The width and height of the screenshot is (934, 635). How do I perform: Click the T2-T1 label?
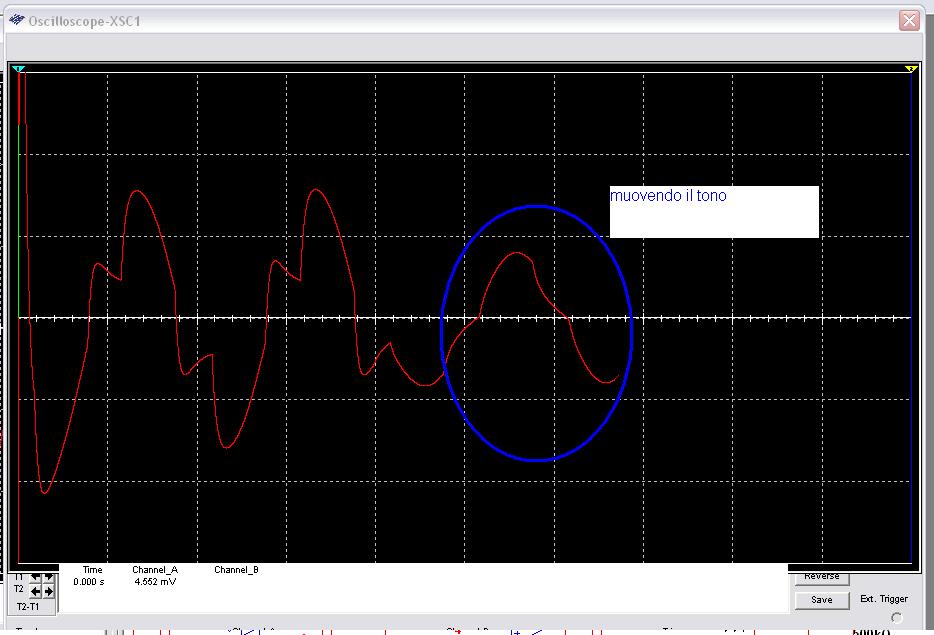(x=28, y=606)
